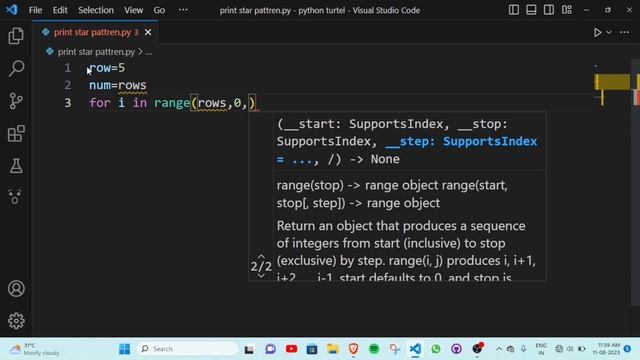Click the microphone tray icon
This screenshot has width=640, height=360.
point(524,349)
